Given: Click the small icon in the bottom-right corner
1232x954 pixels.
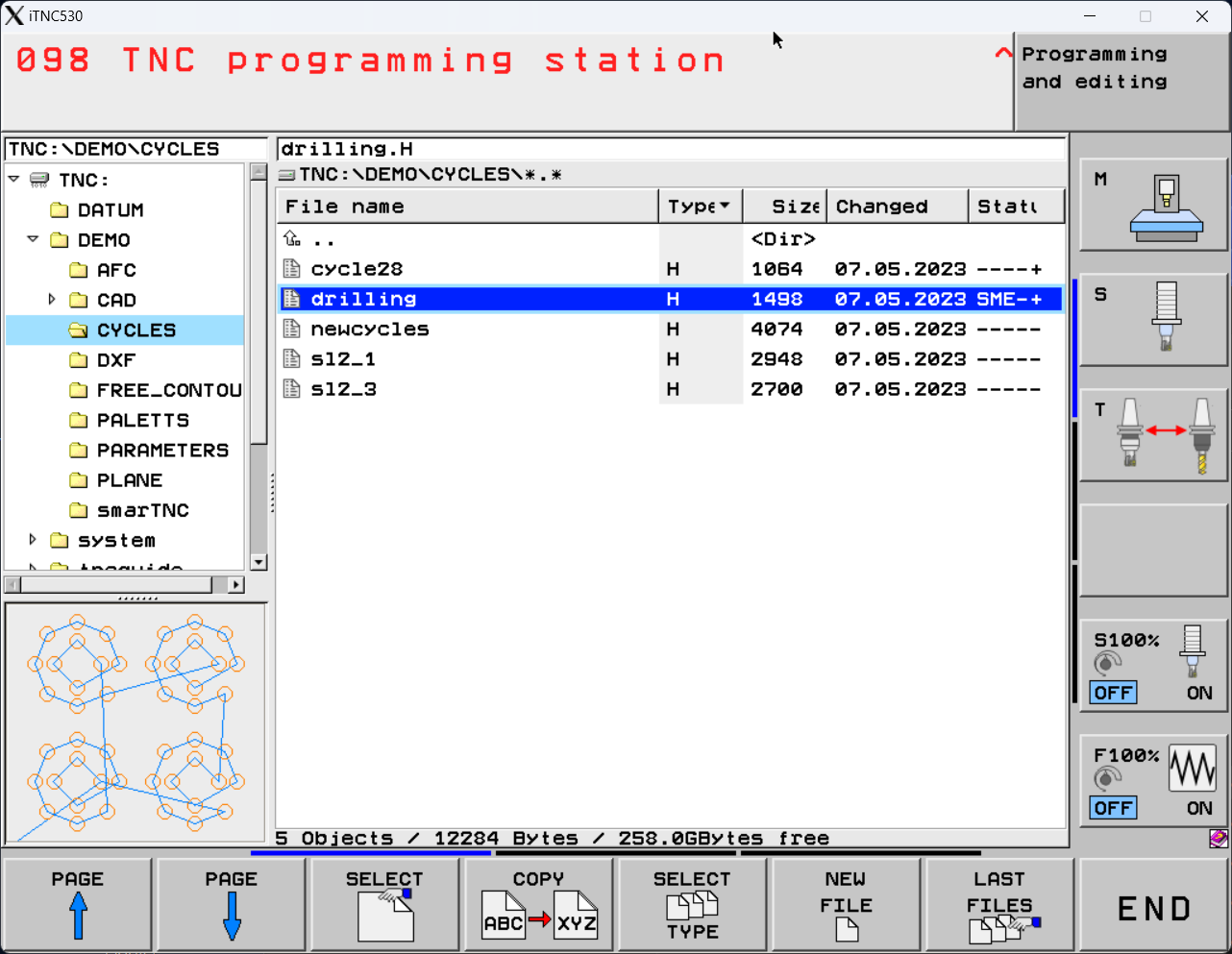Looking at the screenshot, I should 1219,839.
